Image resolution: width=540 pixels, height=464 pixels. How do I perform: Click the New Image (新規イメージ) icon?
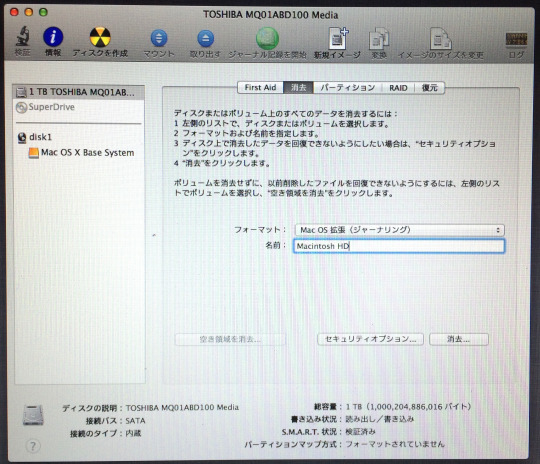tap(338, 38)
